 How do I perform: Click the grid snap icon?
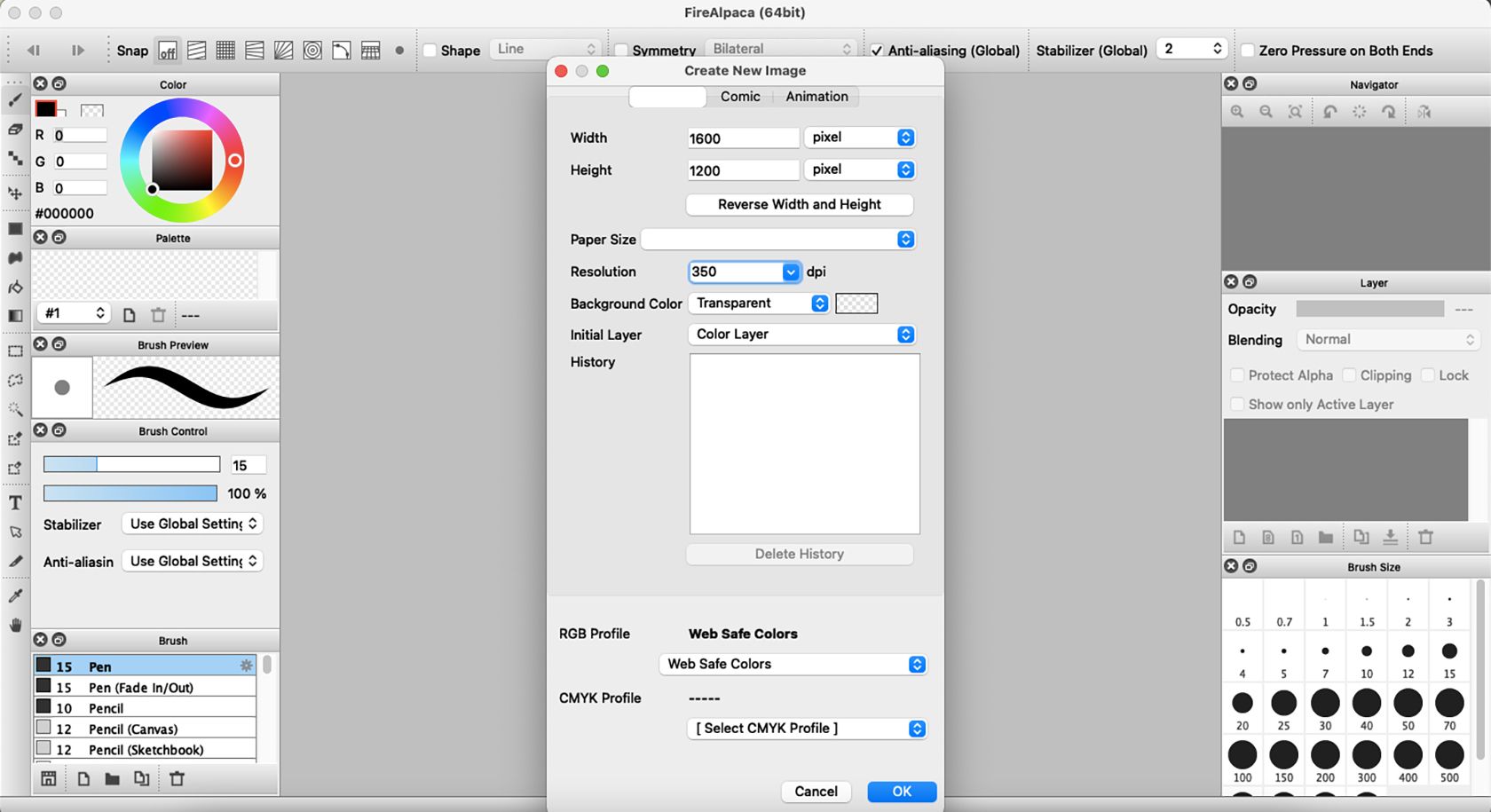coord(225,51)
